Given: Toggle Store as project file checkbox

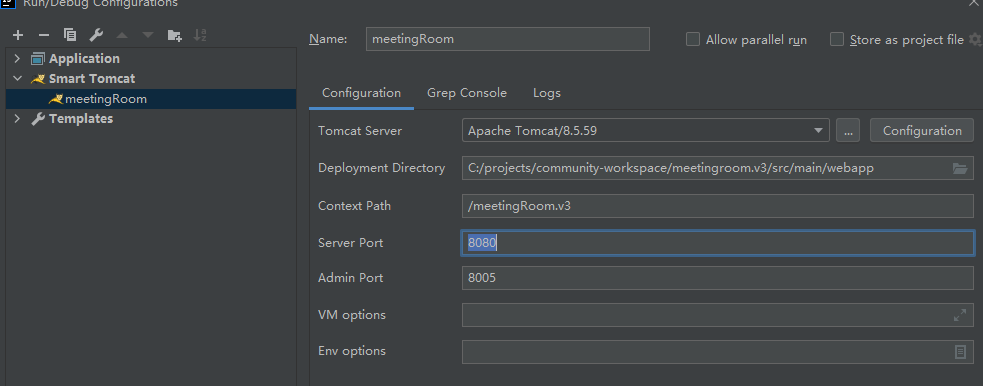Looking at the screenshot, I should tap(837, 39).
